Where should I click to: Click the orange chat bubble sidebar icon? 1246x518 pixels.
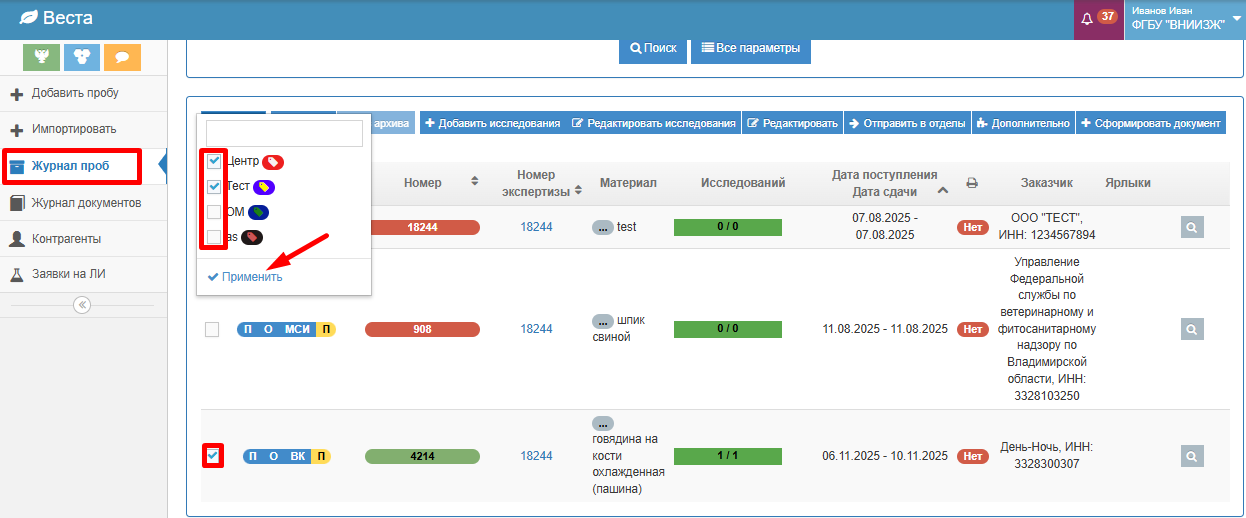[122, 57]
